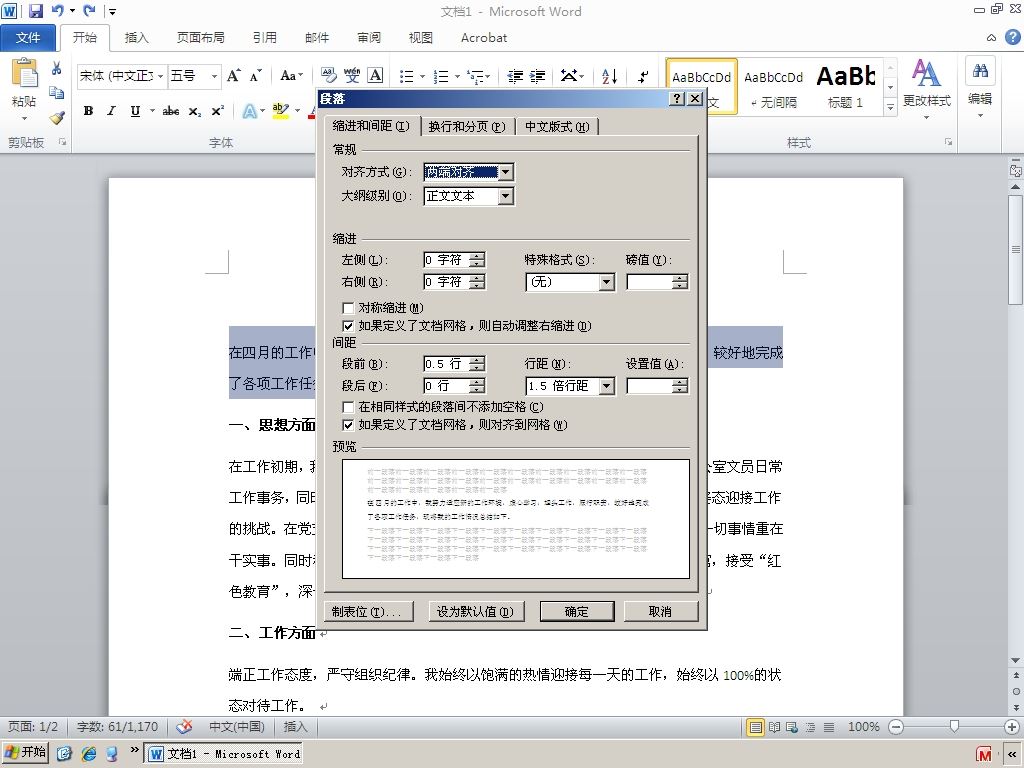1024x768 pixels.
Task: Click the zoom out minus button
Action: pyautogui.click(x=897, y=727)
